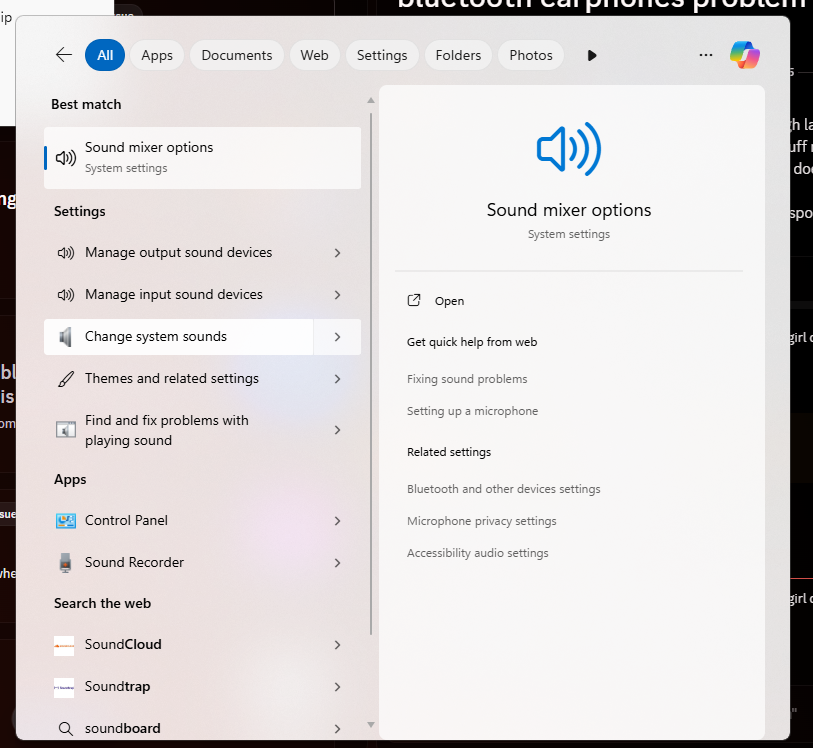Click the Change system sounds speaker icon
This screenshot has height=748, width=813.
point(65,337)
